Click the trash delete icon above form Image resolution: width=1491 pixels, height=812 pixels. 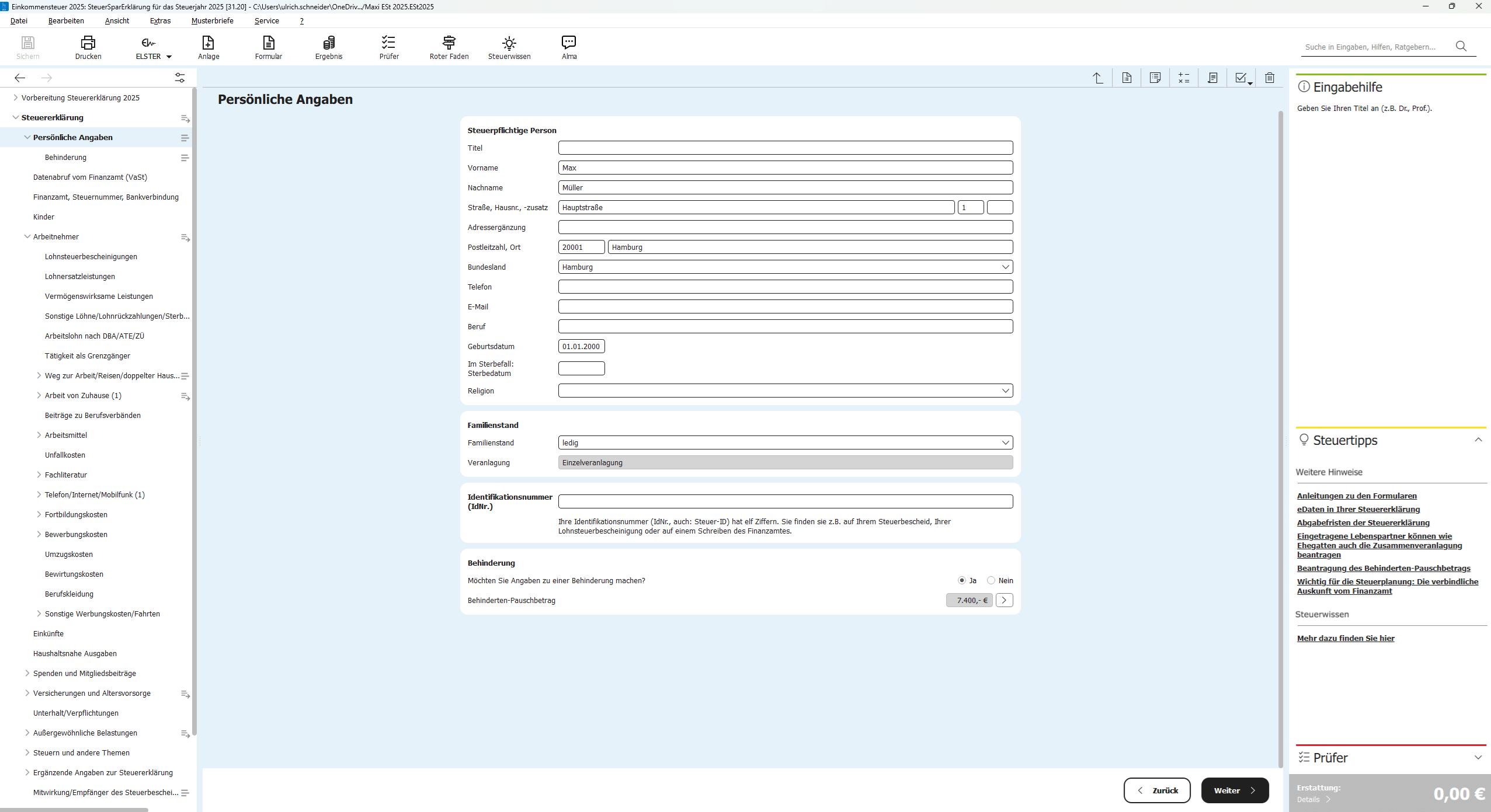point(1270,78)
